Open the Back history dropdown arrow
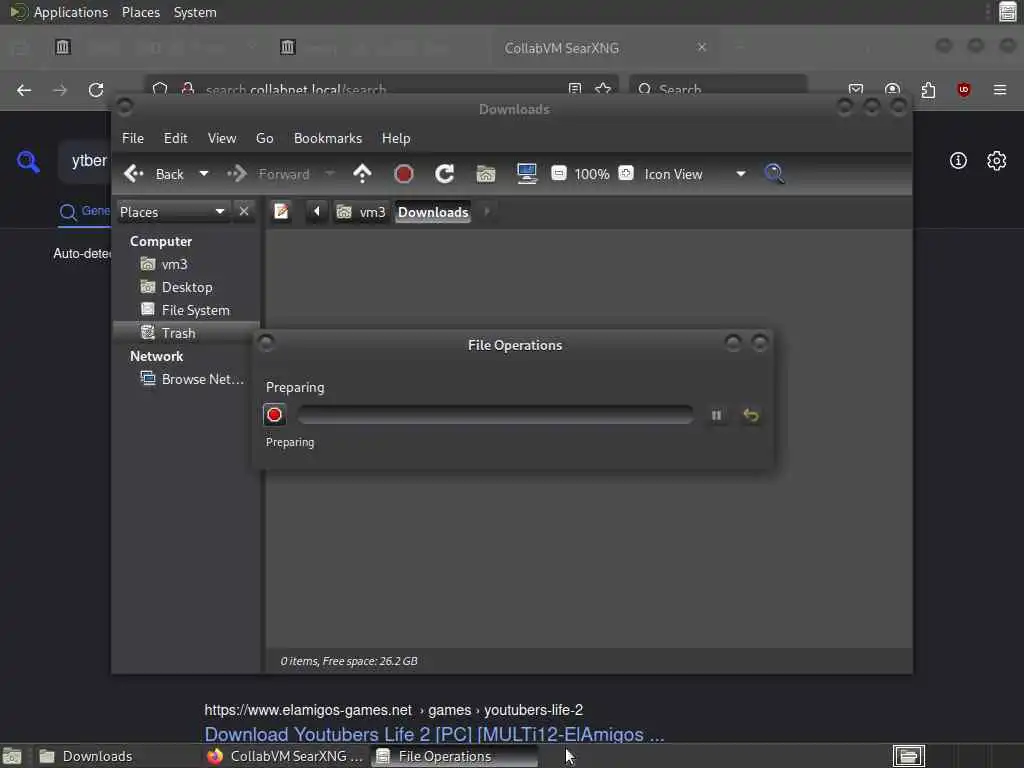1024x768 pixels. [204, 174]
